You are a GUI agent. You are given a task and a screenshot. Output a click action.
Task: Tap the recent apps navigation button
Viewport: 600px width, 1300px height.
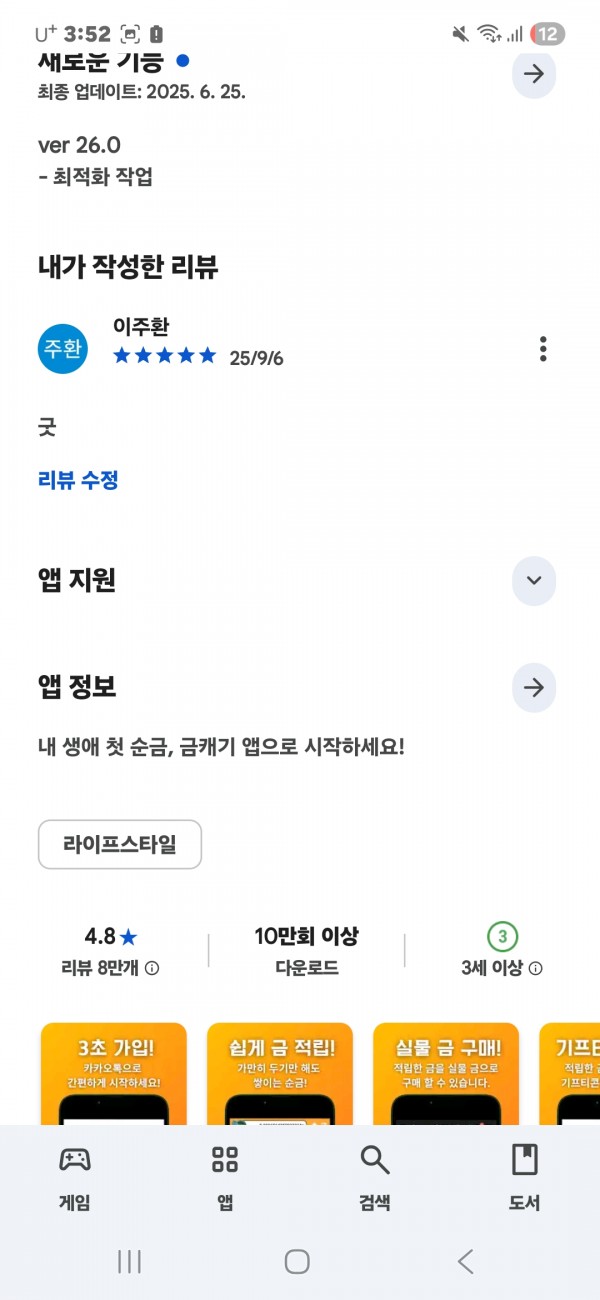129,1262
